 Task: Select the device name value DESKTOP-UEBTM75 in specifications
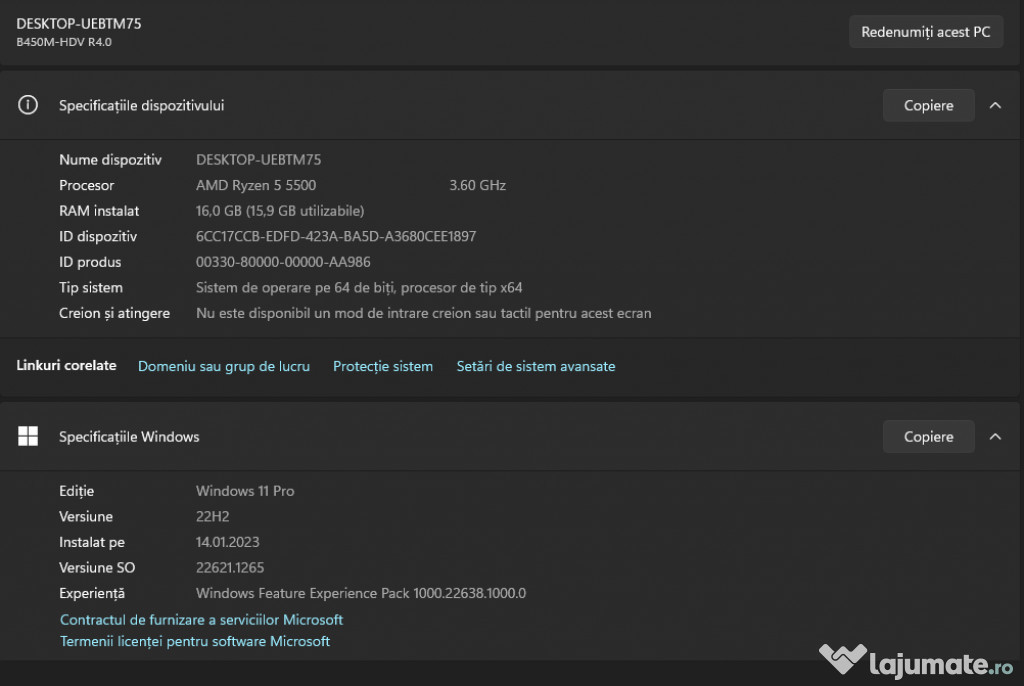(x=259, y=159)
